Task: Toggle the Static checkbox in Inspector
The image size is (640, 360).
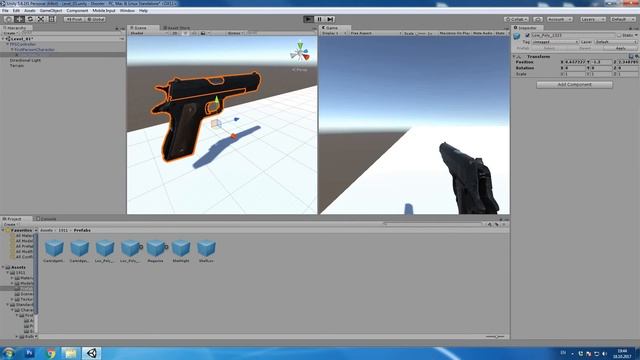Action: click(619, 36)
